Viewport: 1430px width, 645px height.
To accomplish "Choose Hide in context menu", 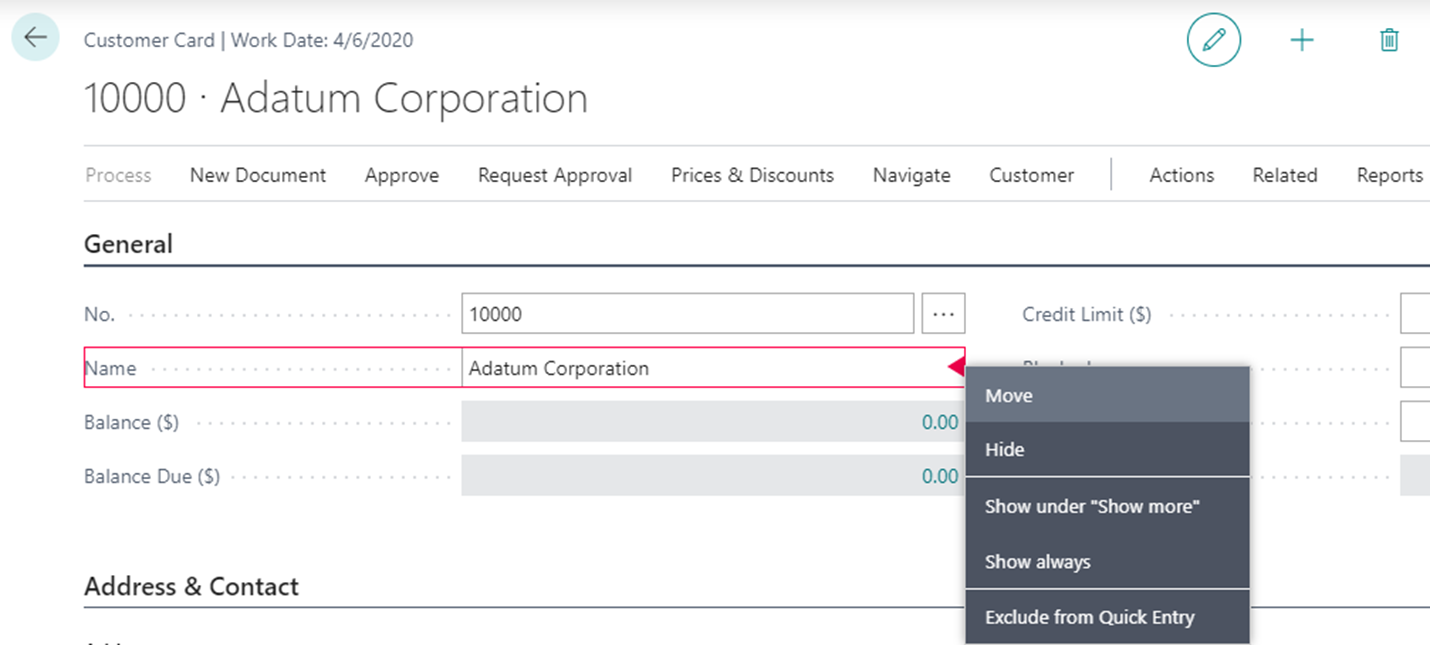I will 1108,449.
